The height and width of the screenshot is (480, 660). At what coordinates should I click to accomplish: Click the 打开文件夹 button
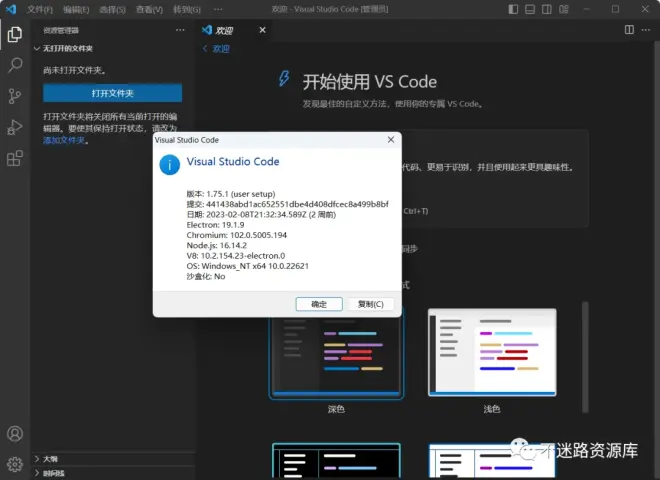(x=112, y=93)
